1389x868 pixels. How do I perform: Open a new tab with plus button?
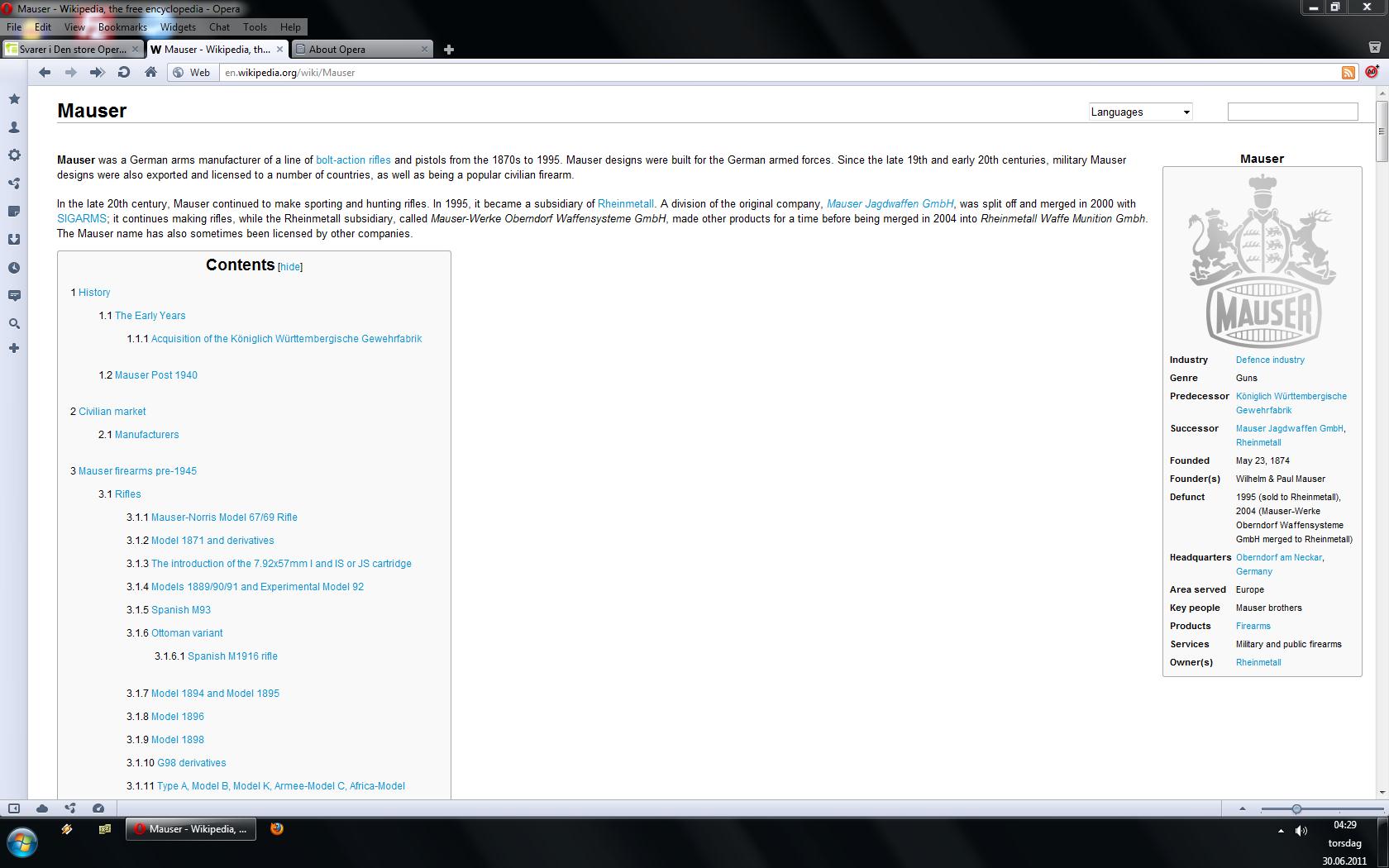449,50
